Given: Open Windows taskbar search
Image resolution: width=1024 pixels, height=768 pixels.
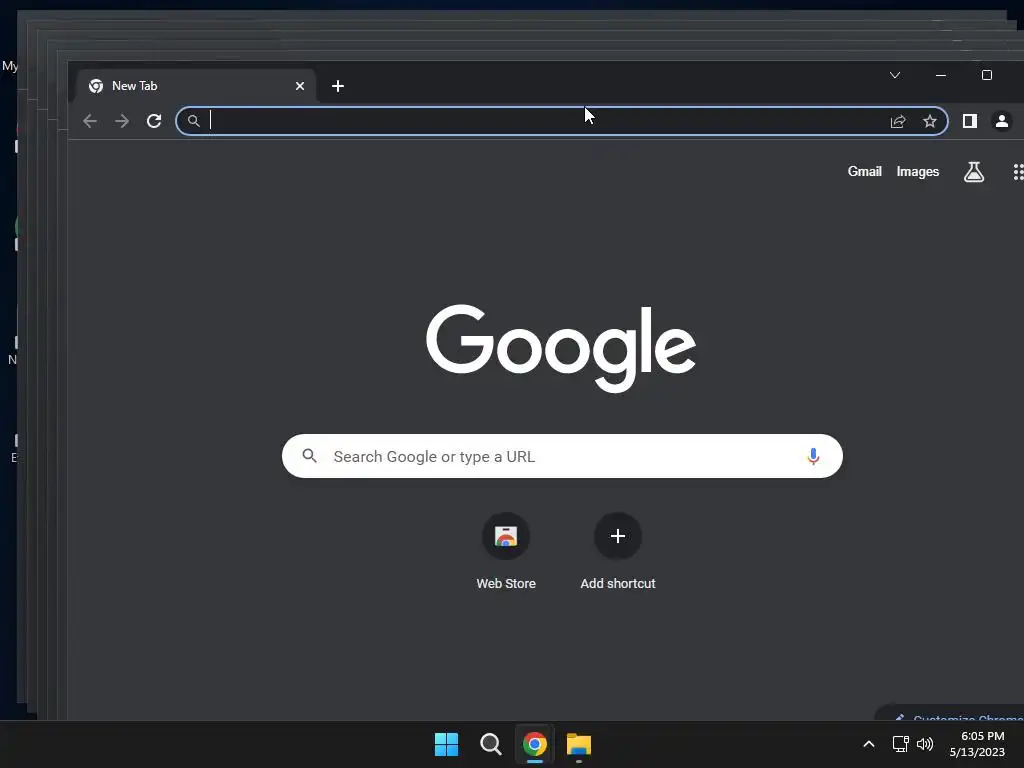Looking at the screenshot, I should pyautogui.click(x=490, y=744).
